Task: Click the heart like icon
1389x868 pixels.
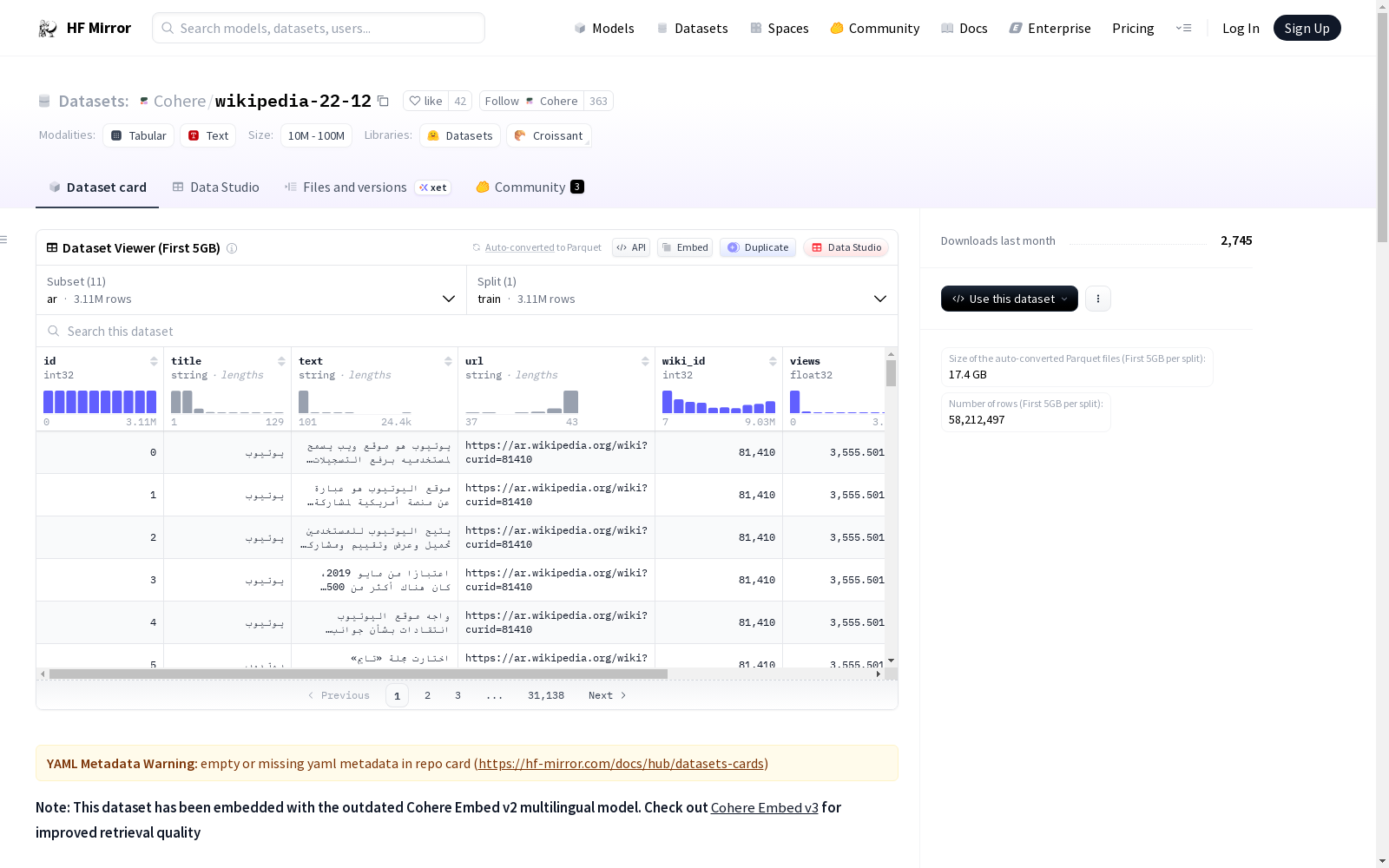Action: point(415,101)
